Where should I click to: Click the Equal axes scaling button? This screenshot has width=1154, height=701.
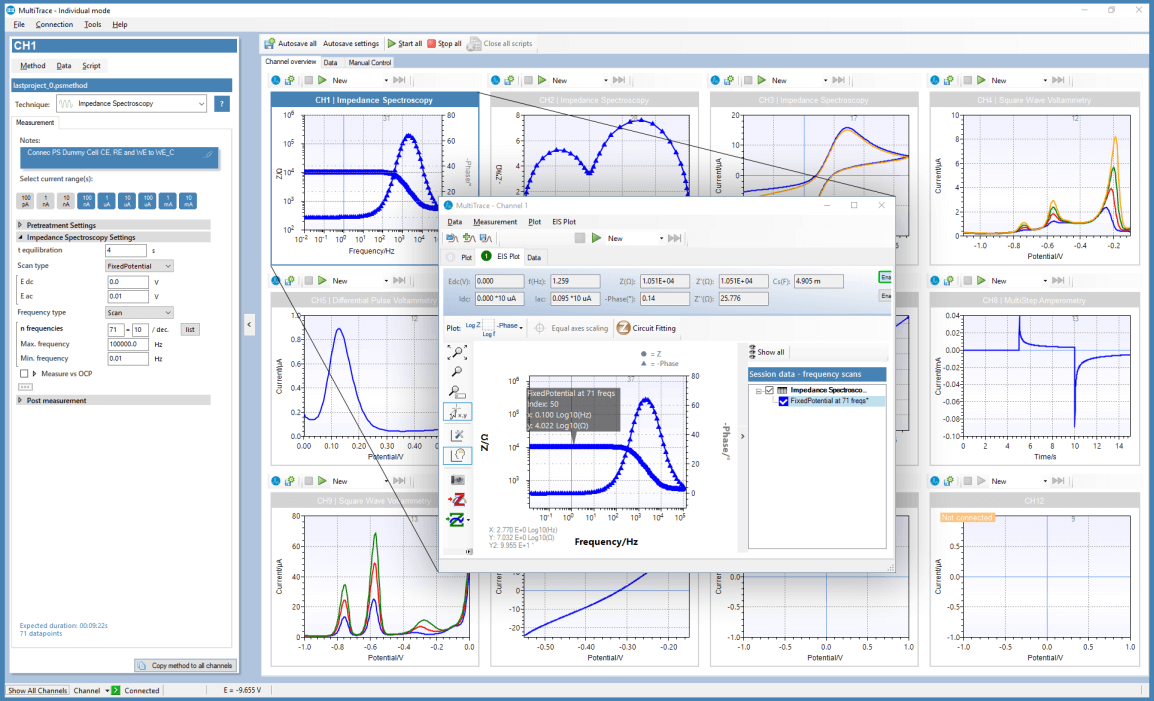571,328
